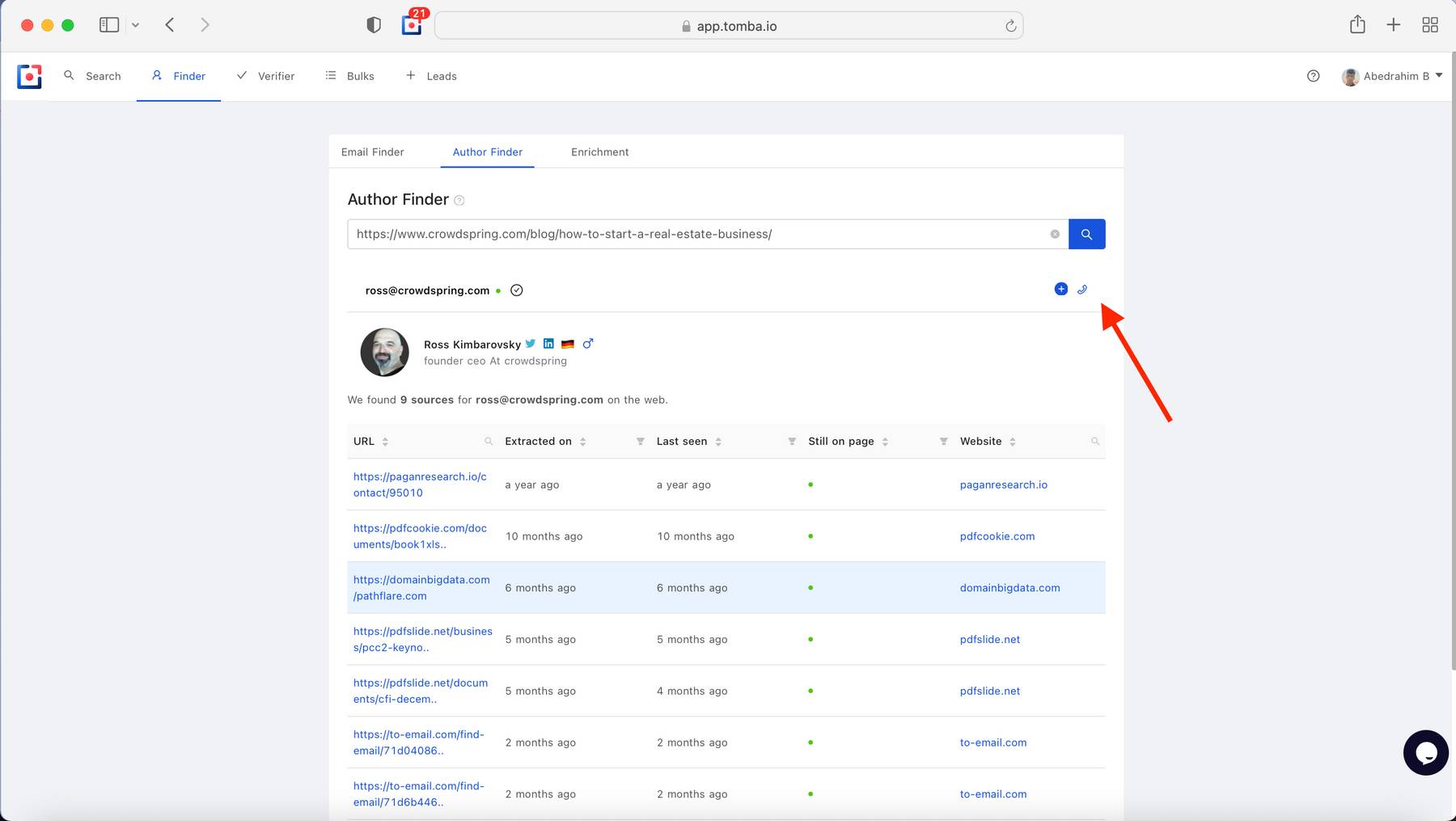Click the Author Finder info icon
Viewport: 1456px width, 821px height.
459,201
